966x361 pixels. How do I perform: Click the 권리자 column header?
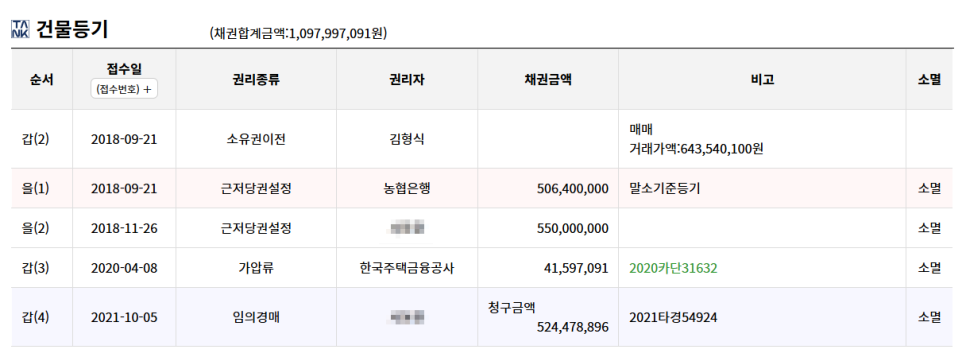tap(407, 79)
